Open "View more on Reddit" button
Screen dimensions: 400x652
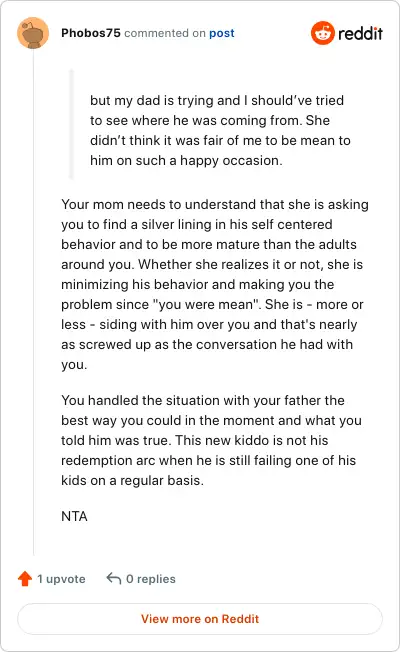coord(200,619)
